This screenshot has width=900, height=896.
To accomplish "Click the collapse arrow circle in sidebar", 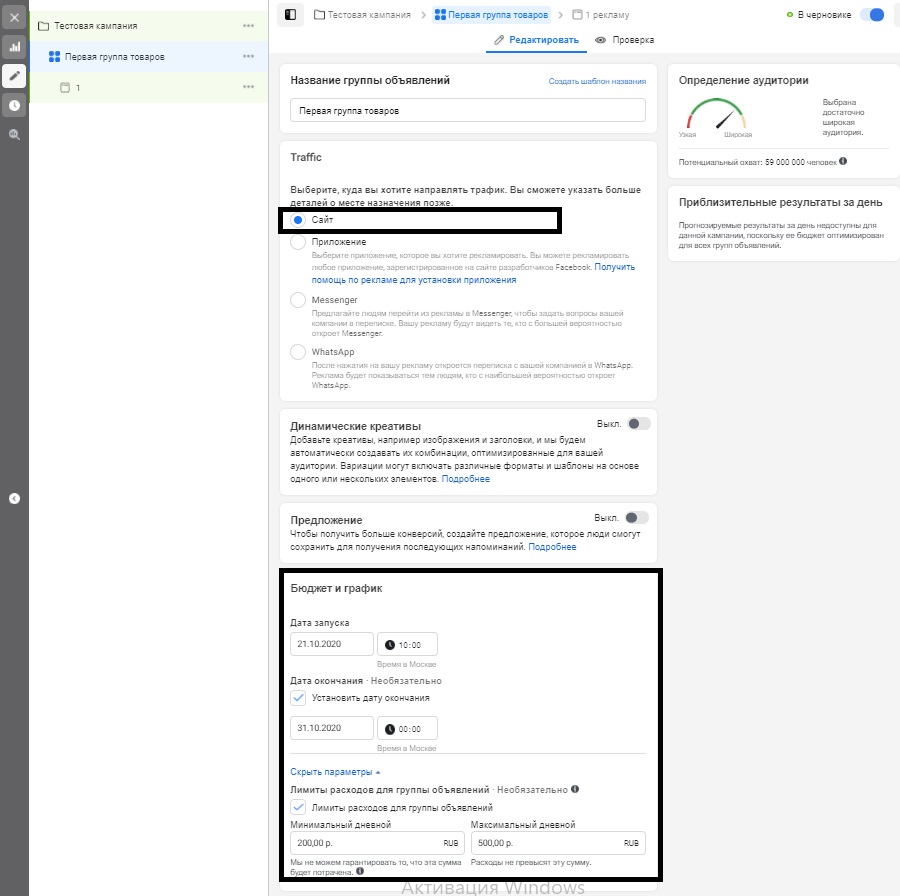I will tap(14, 499).
